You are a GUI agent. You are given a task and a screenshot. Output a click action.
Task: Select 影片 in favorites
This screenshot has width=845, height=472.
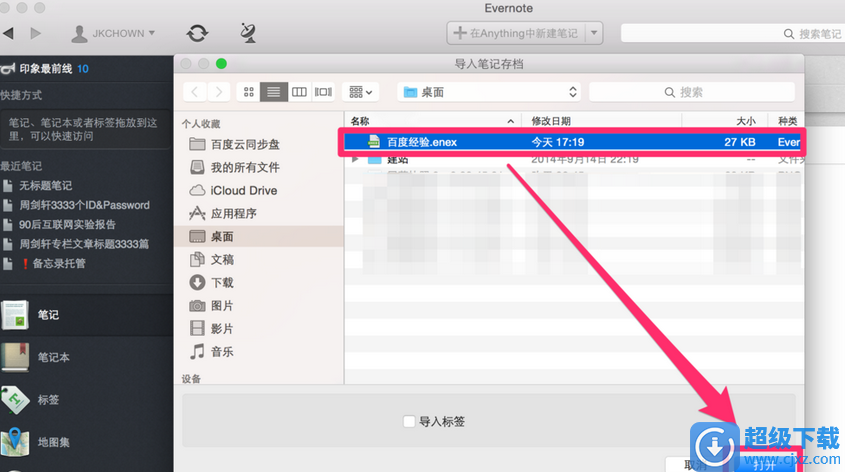click(x=212, y=329)
